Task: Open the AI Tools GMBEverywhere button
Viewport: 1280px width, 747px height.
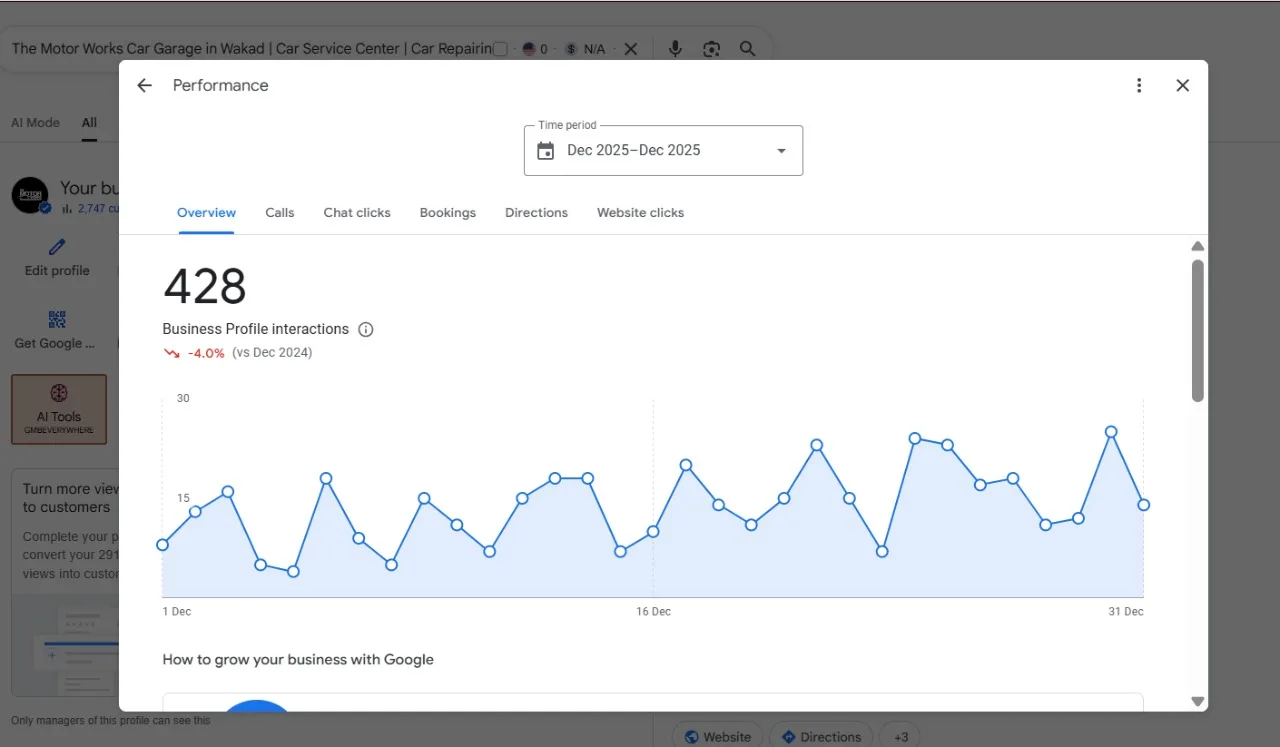Action: (59, 409)
